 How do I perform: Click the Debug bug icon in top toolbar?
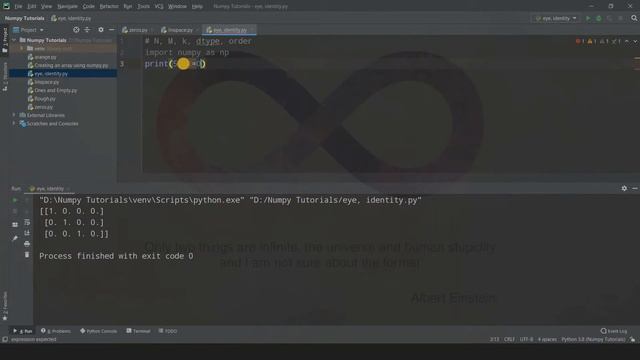599,18
